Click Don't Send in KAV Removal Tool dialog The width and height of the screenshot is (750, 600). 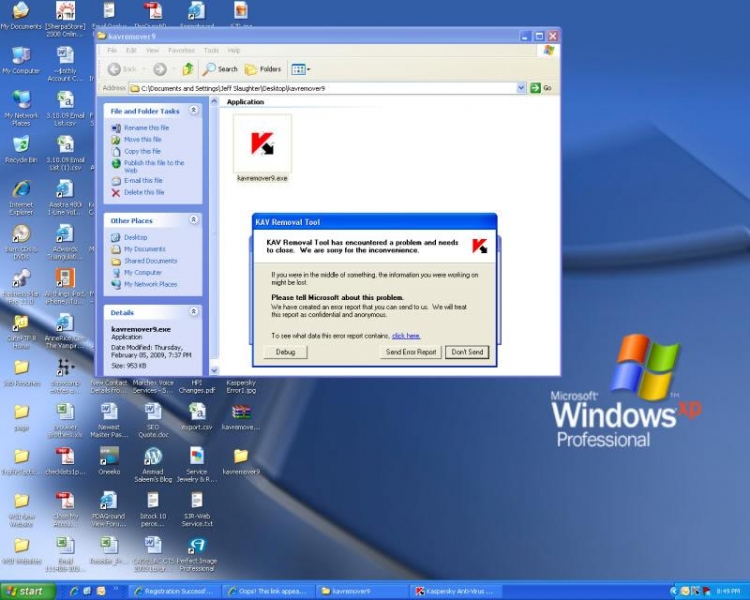(467, 352)
